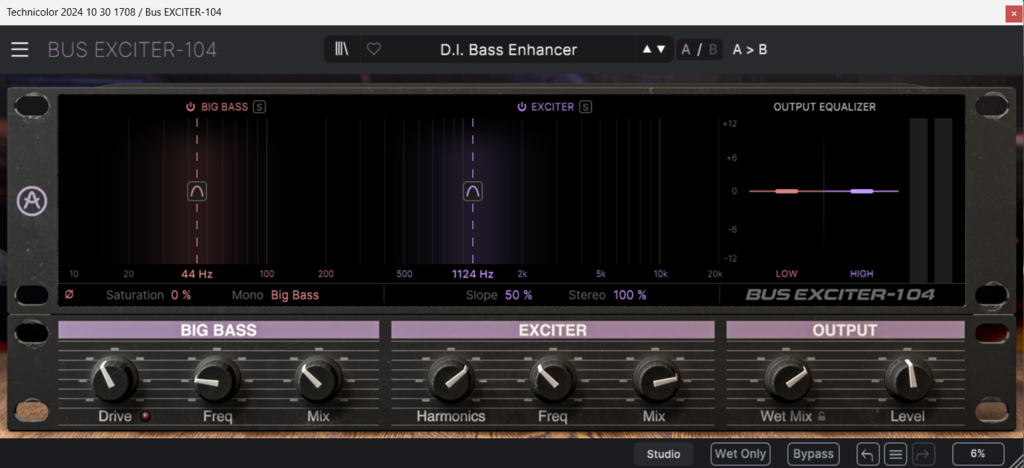The image size is (1024, 468).
Task: Click the Output Wet Mix knob
Action: coord(788,379)
